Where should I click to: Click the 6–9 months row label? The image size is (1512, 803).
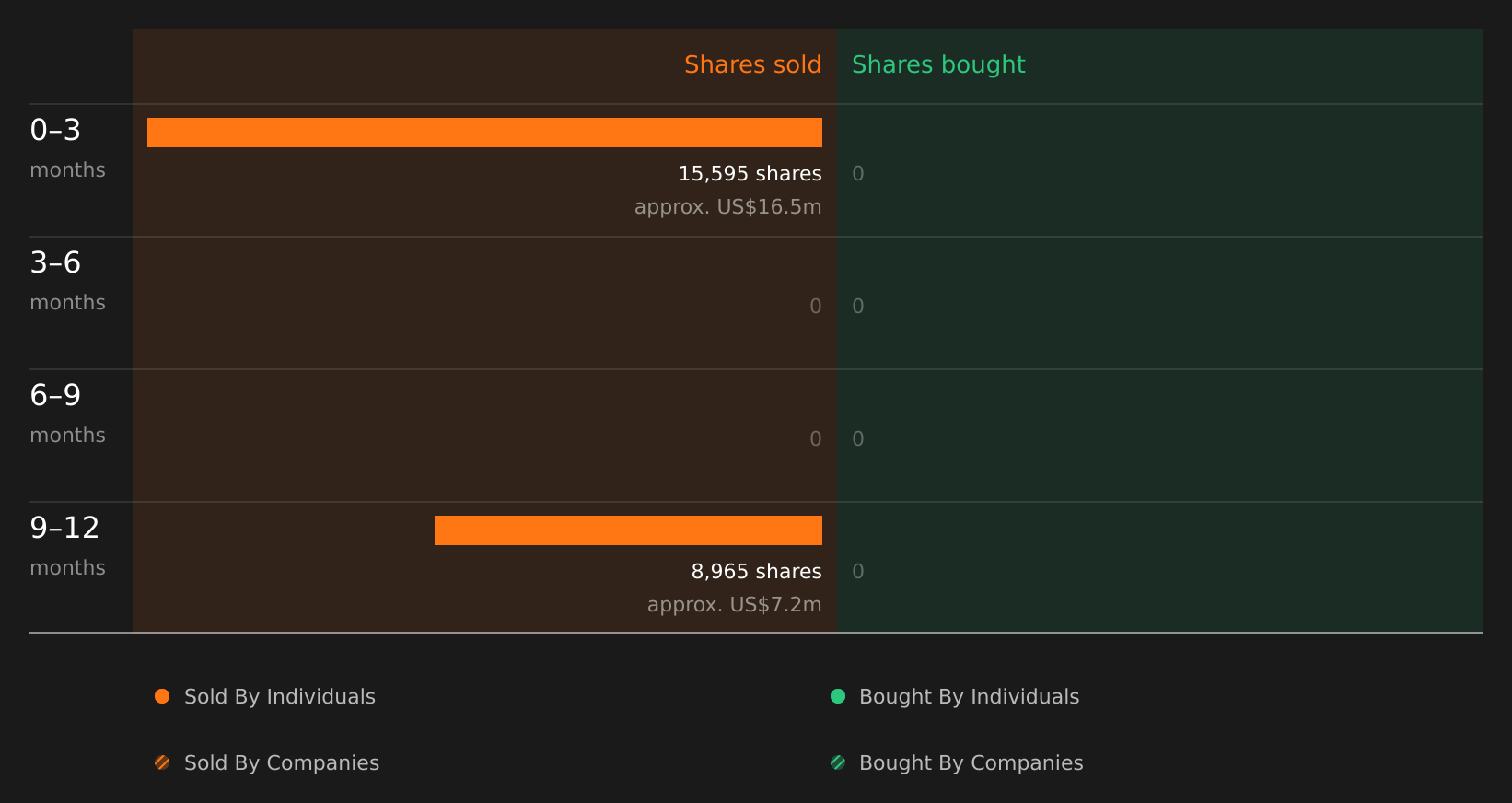pyautogui.click(x=67, y=413)
